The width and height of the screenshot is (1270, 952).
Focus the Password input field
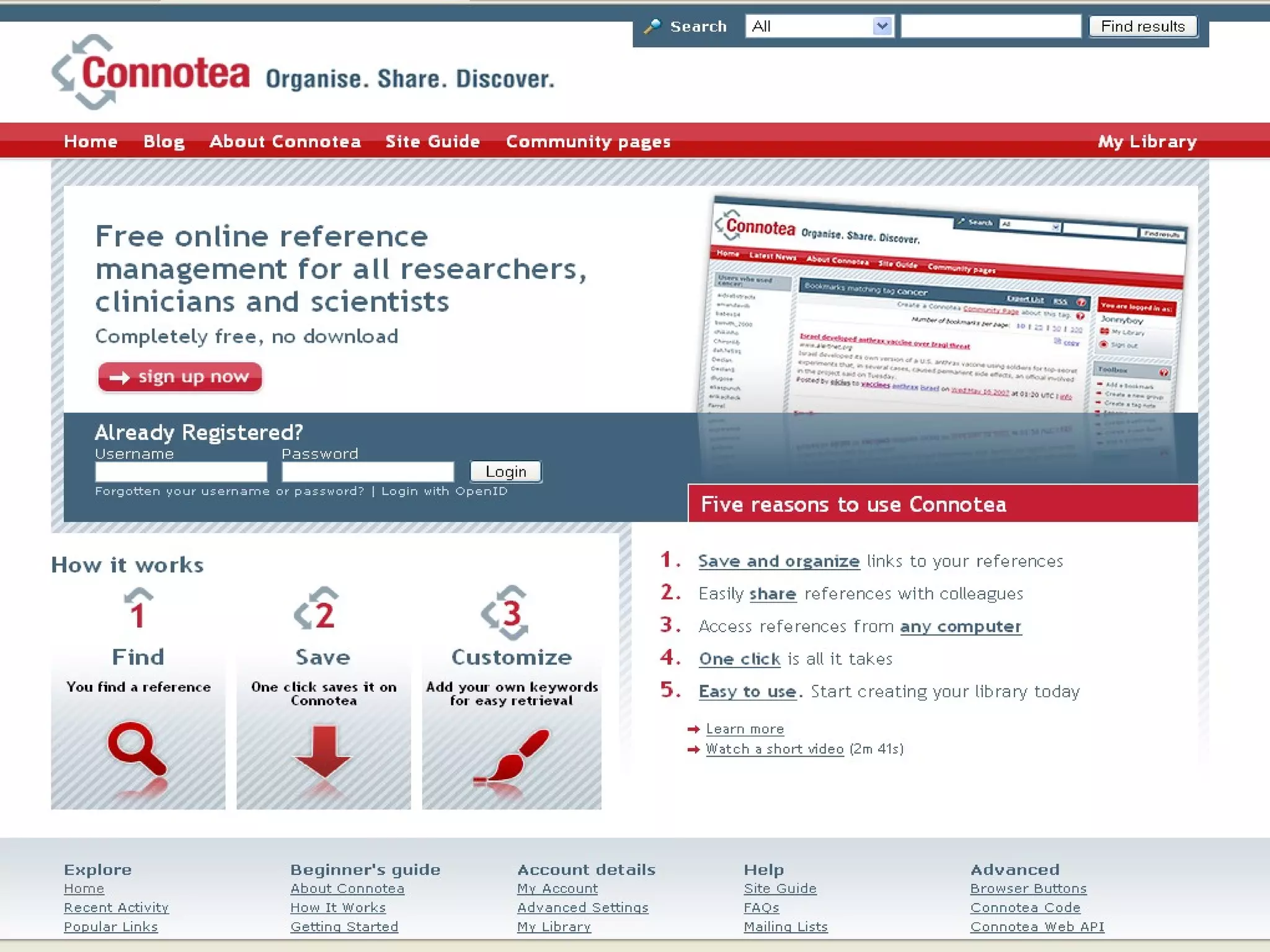tap(368, 472)
